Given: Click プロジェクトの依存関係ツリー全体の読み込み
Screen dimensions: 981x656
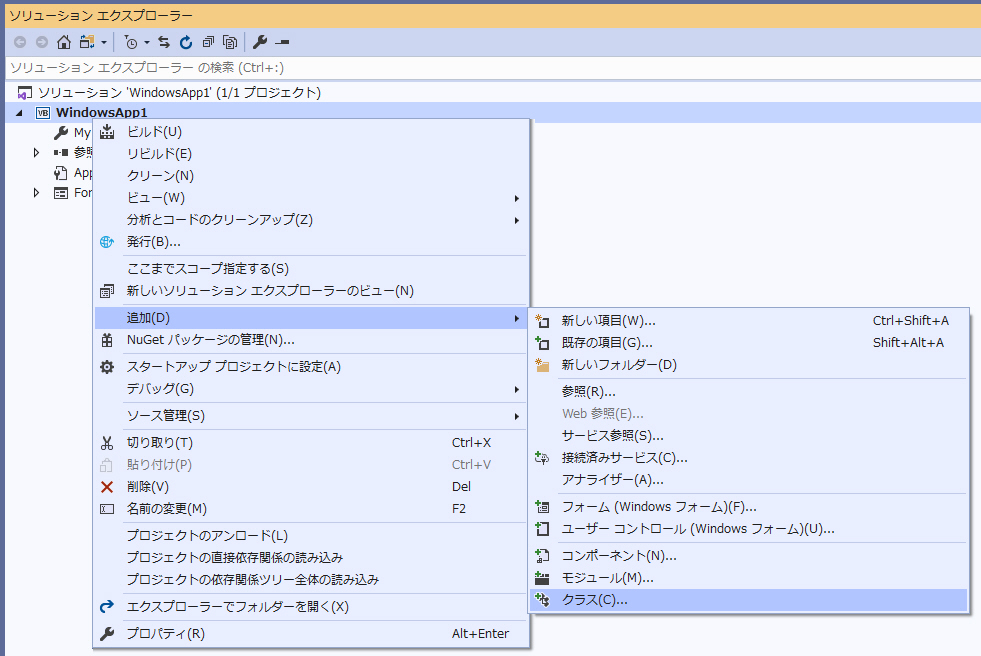Looking at the screenshot, I should pos(312,580).
